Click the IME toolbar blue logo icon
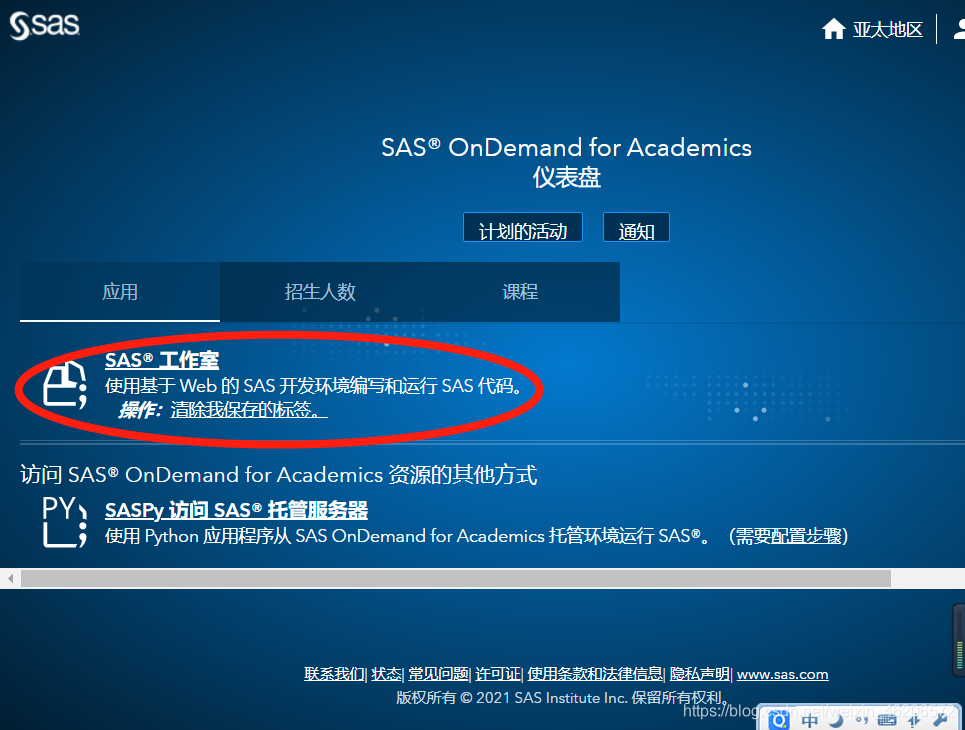 (x=779, y=721)
